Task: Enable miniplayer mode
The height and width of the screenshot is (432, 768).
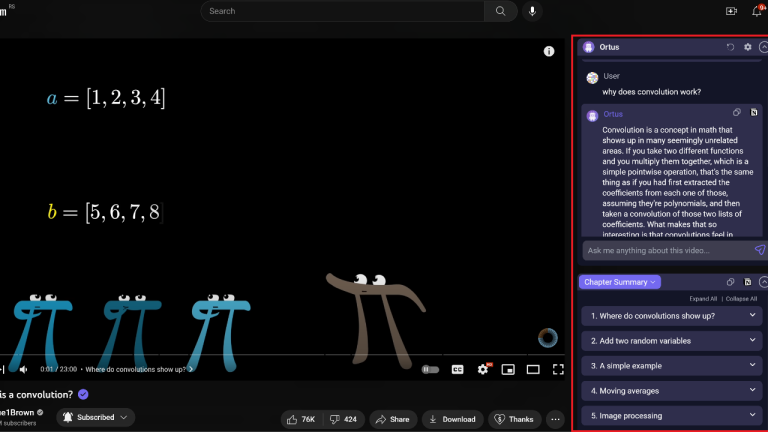Action: pos(508,369)
